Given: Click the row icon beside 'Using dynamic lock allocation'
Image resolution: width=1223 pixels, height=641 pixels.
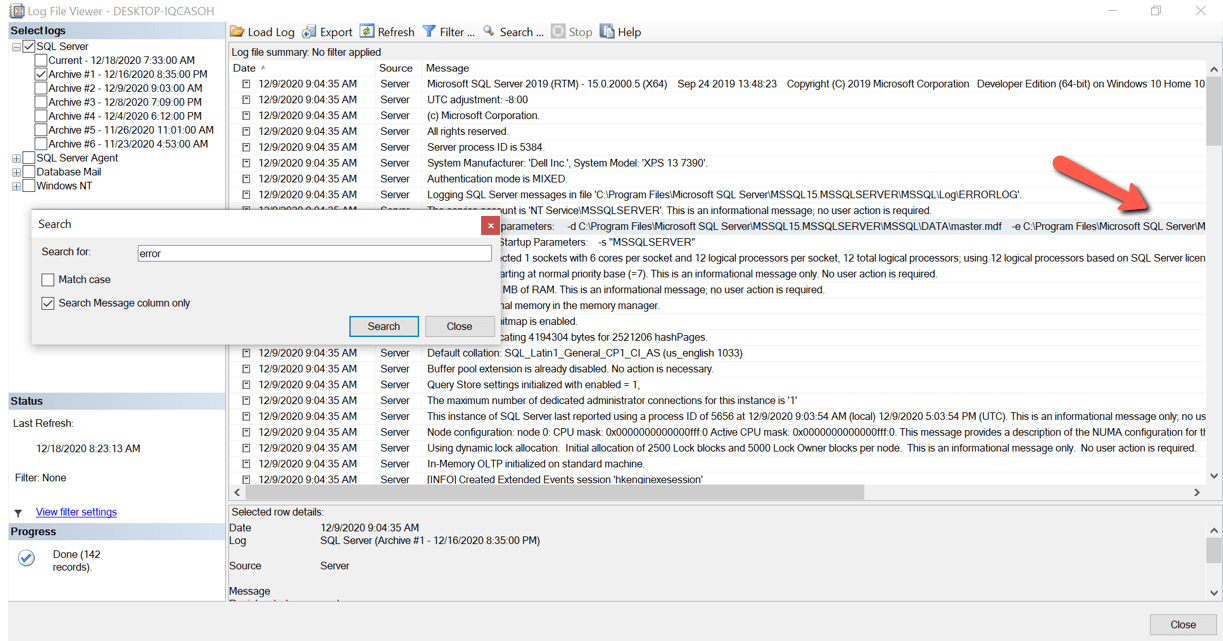Looking at the screenshot, I should coord(246,448).
